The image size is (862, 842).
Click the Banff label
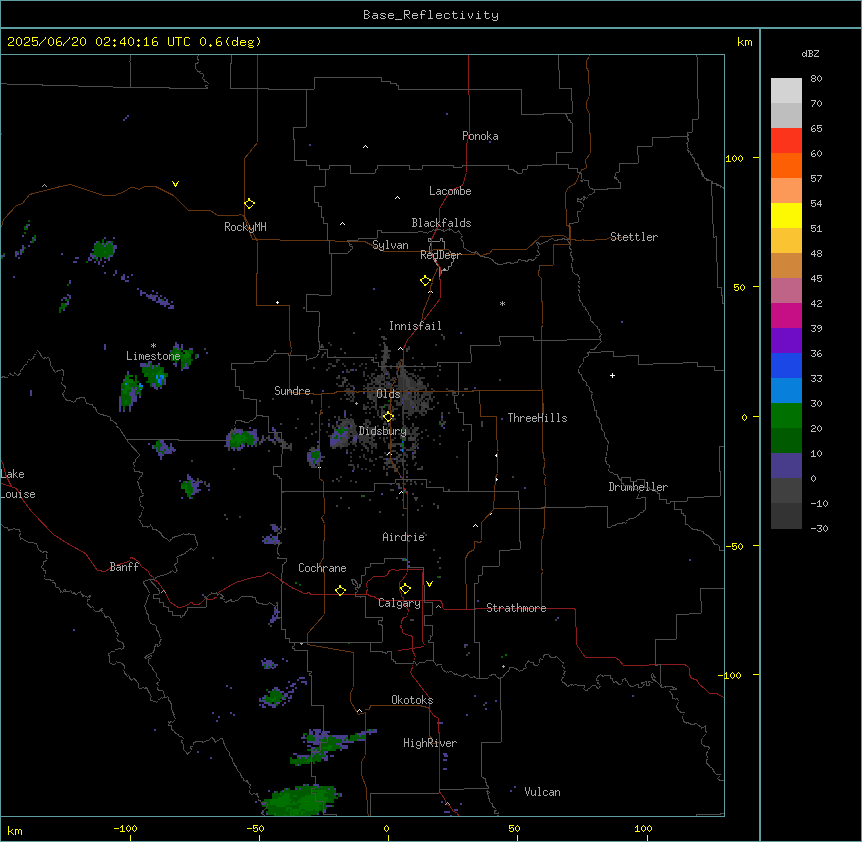tap(124, 567)
